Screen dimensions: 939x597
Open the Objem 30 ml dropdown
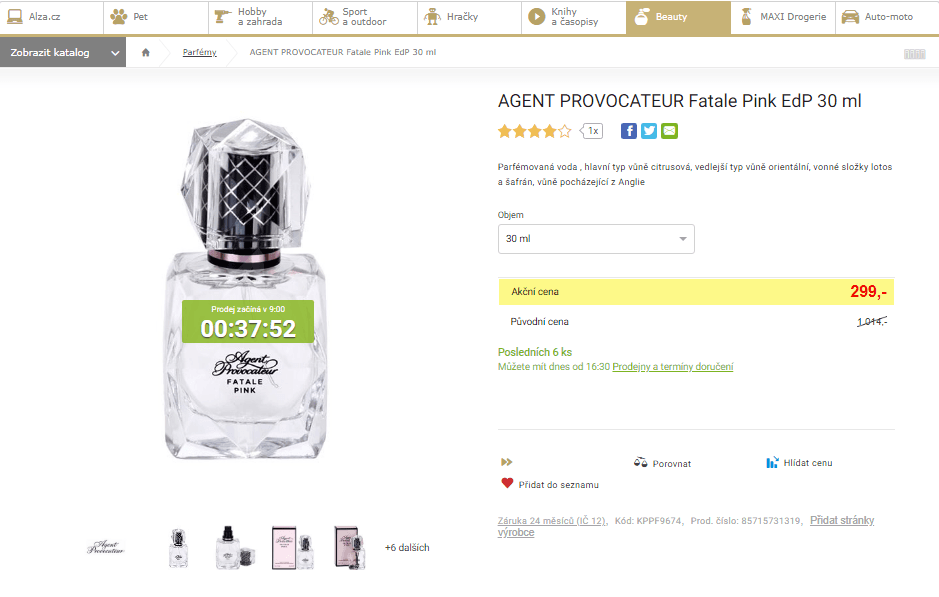tap(596, 239)
